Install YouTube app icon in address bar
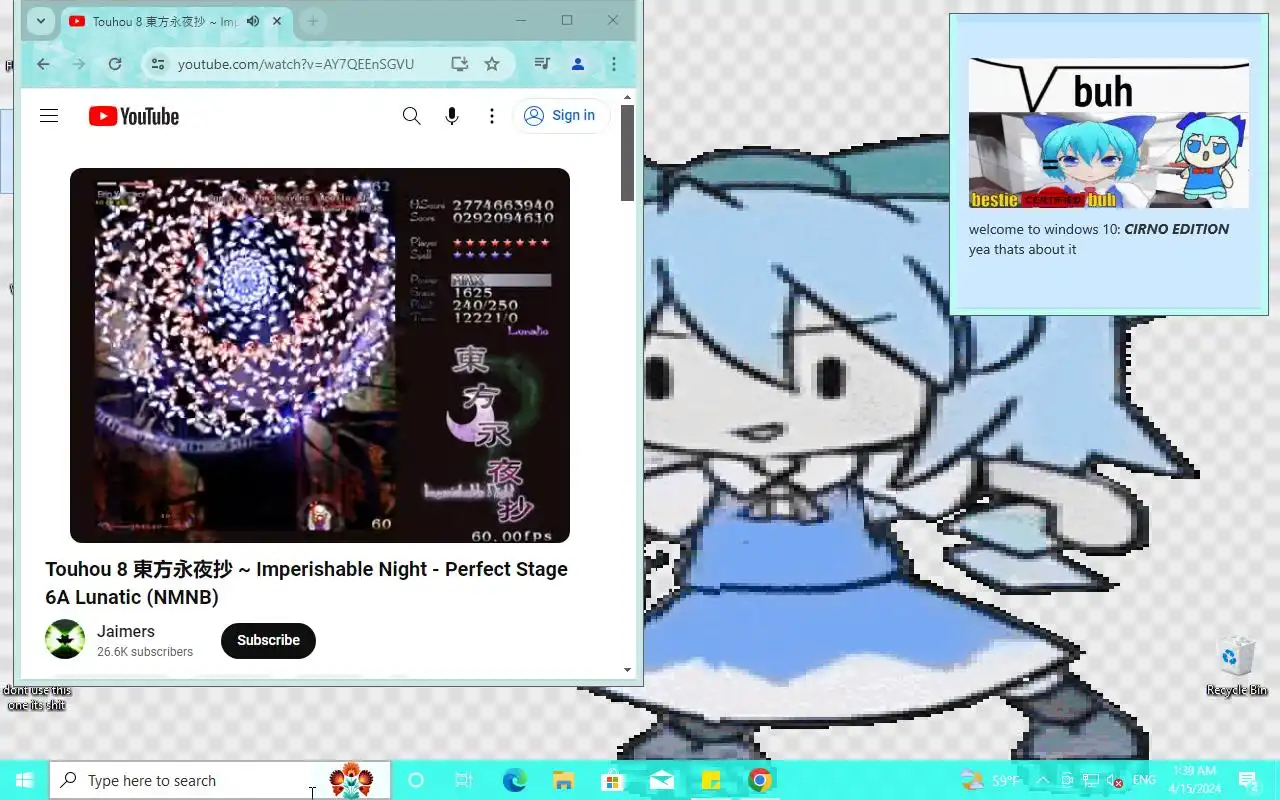Viewport: 1280px width, 800px height. [460, 64]
